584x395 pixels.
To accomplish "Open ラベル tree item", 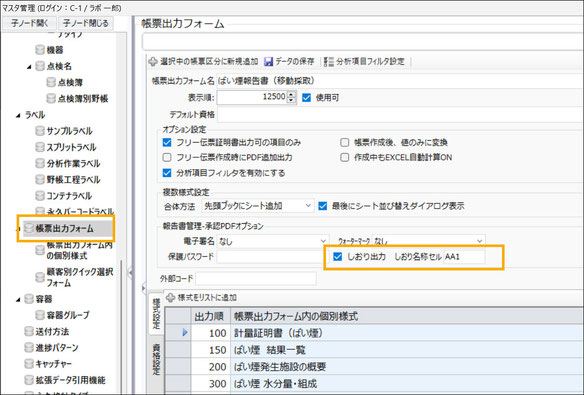I will [35, 115].
